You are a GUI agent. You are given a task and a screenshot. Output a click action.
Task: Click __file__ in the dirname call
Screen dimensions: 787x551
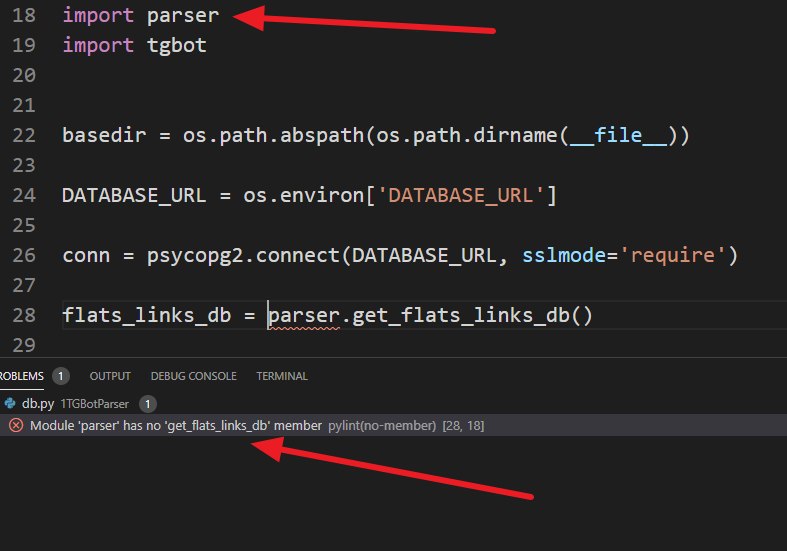click(x=618, y=135)
